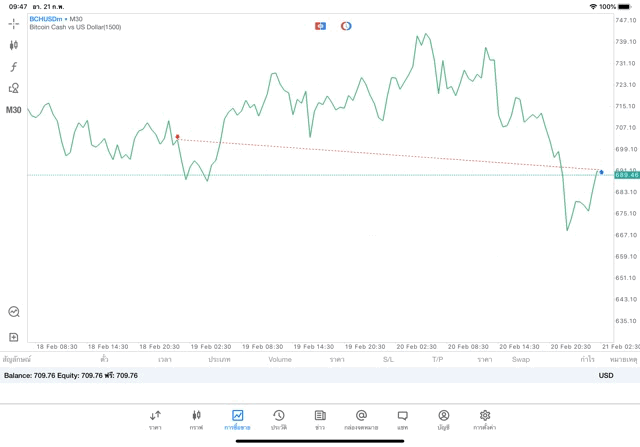
Task: Click the Swap column header
Action: tap(521, 359)
